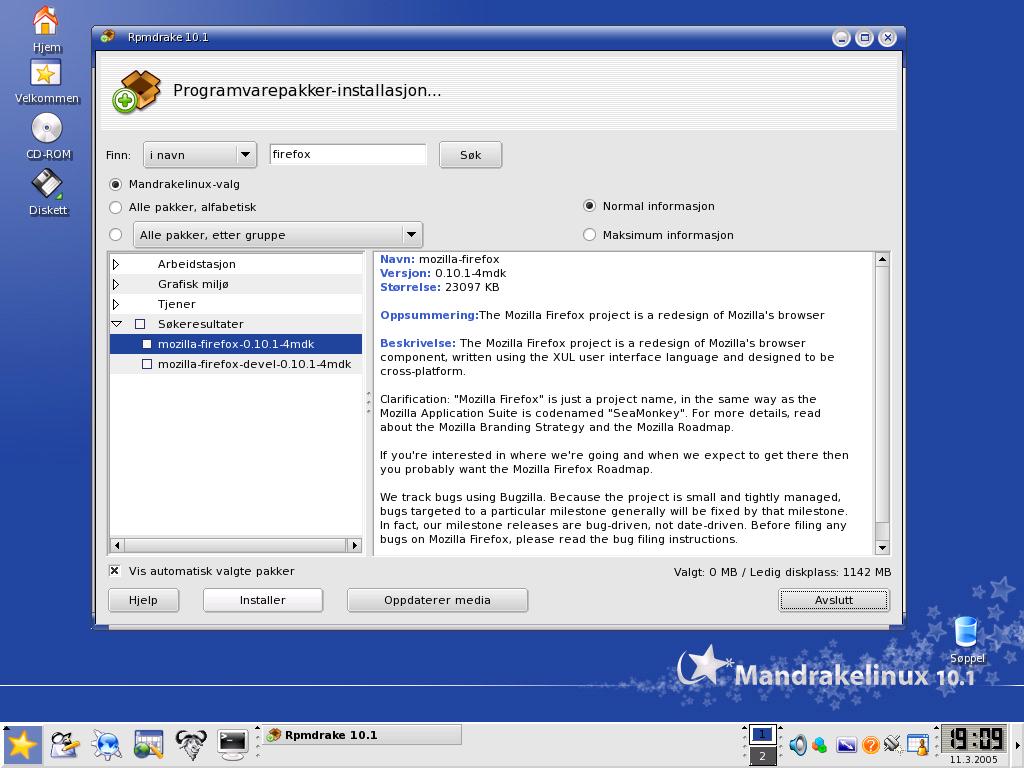Switch to virtual desktop 1
The image size is (1024, 768).
point(761,735)
